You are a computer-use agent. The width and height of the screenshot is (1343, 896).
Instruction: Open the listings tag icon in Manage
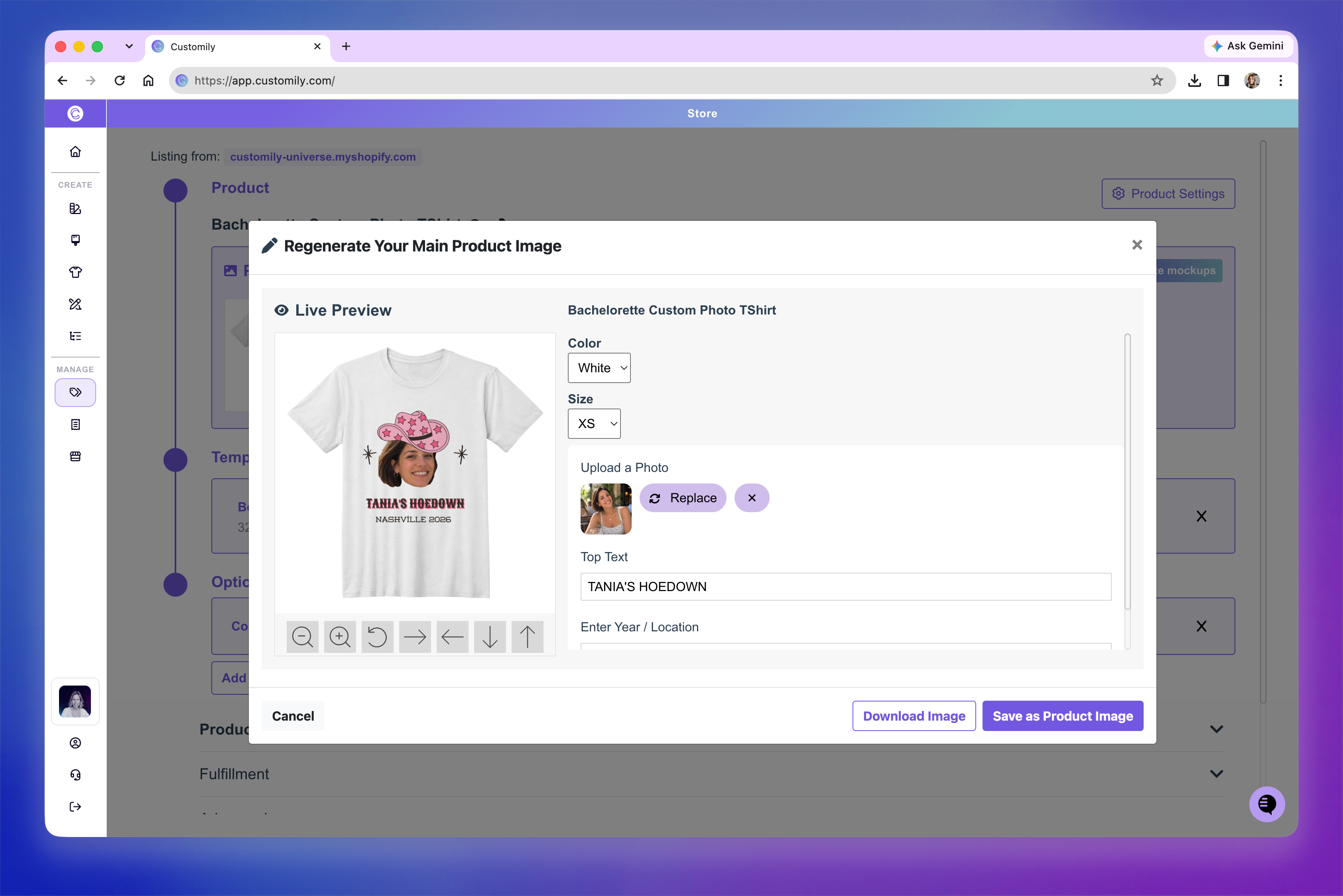click(75, 393)
